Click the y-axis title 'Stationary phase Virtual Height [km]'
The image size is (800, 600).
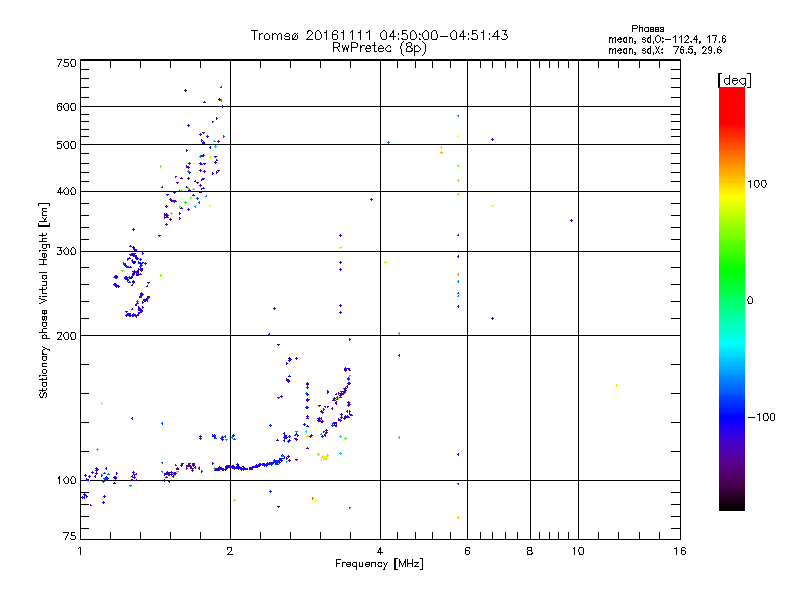click(44, 301)
